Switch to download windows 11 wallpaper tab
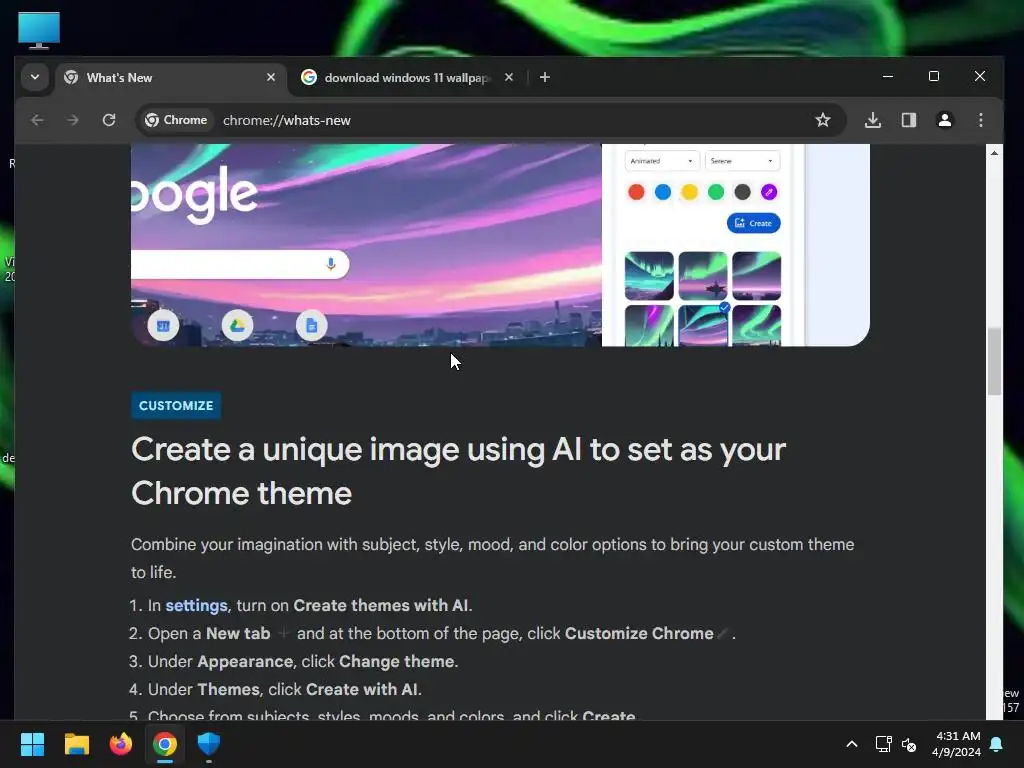This screenshot has height=768, width=1024. 408,78
